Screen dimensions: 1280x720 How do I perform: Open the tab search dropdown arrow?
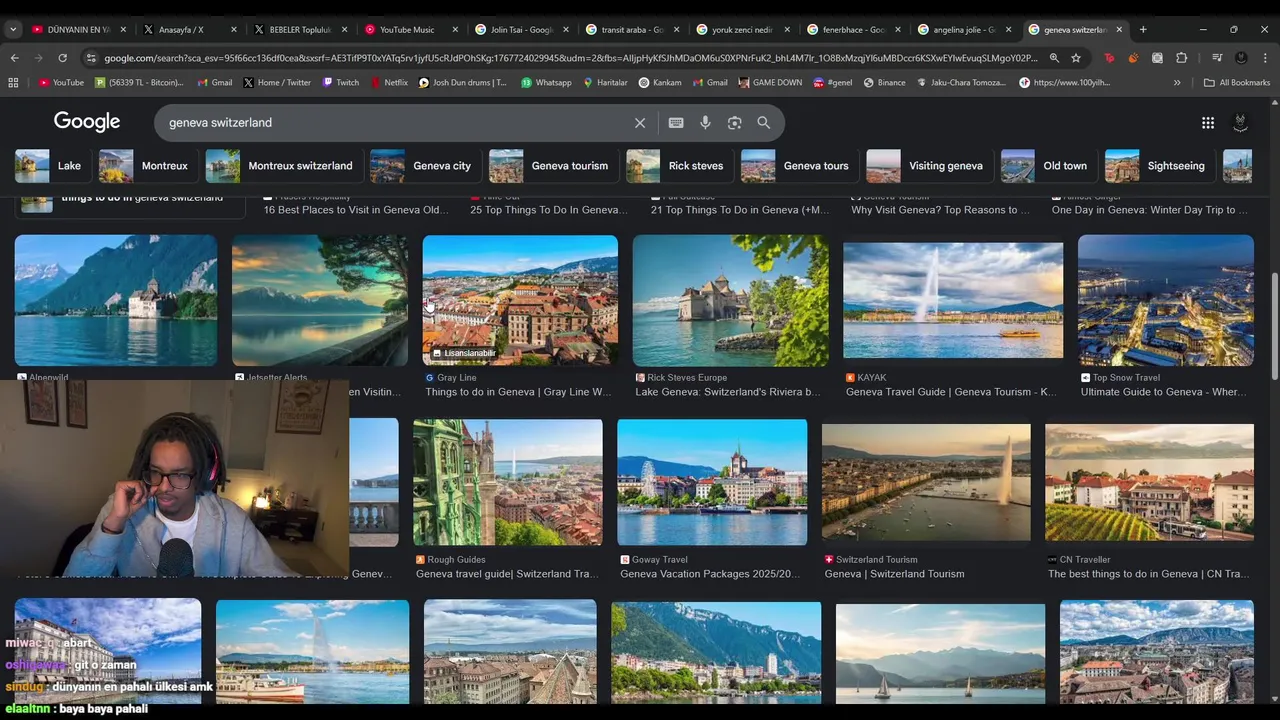13,30
